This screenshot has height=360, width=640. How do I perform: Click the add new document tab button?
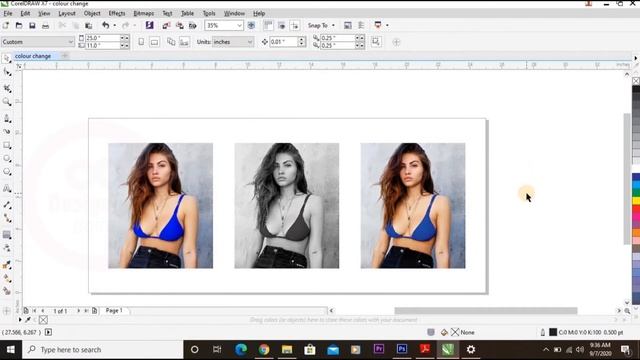coord(64,56)
